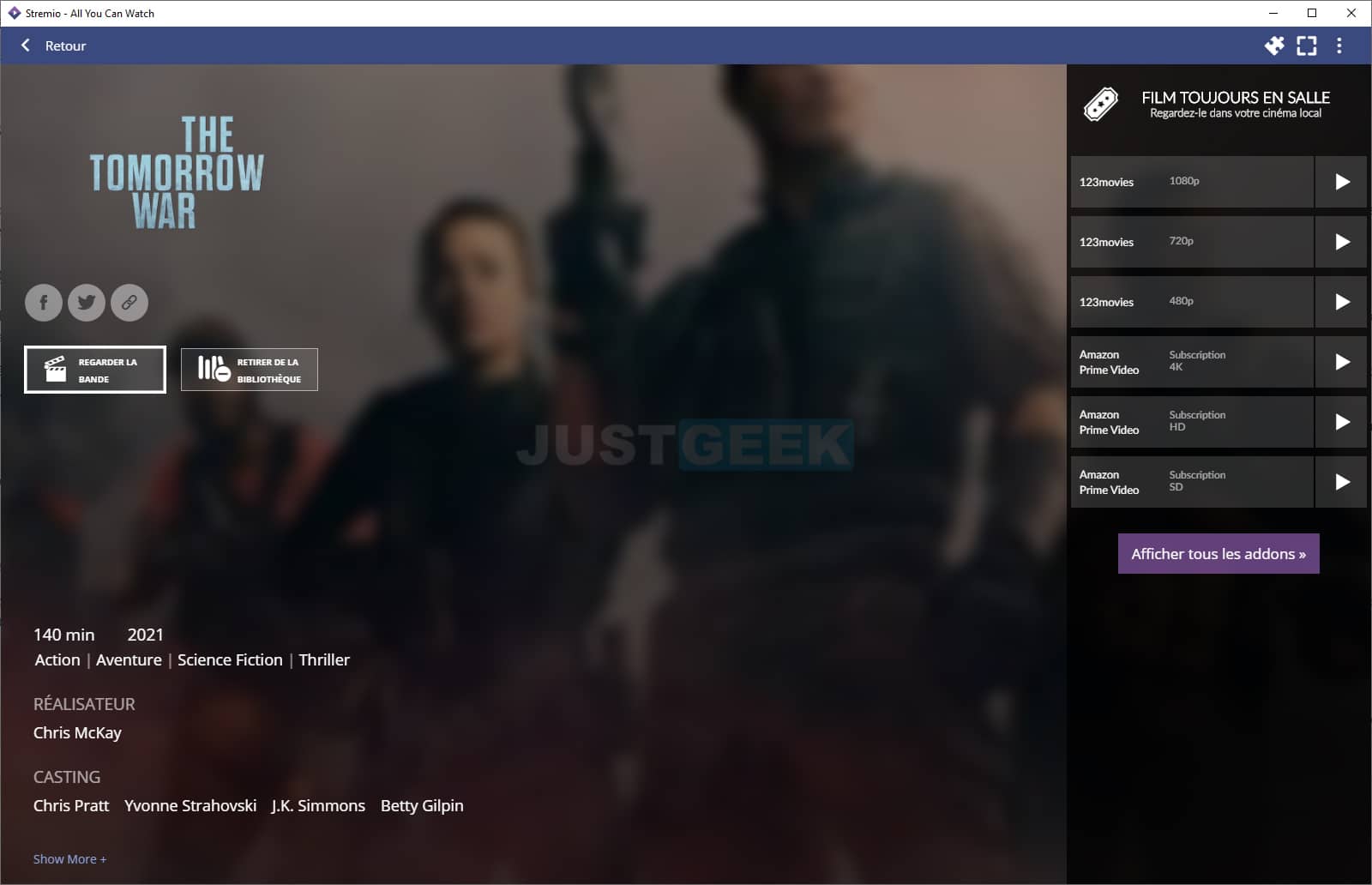Viewport: 1372px width, 885px height.
Task: Minimize the Stremio window
Action: (x=1273, y=13)
